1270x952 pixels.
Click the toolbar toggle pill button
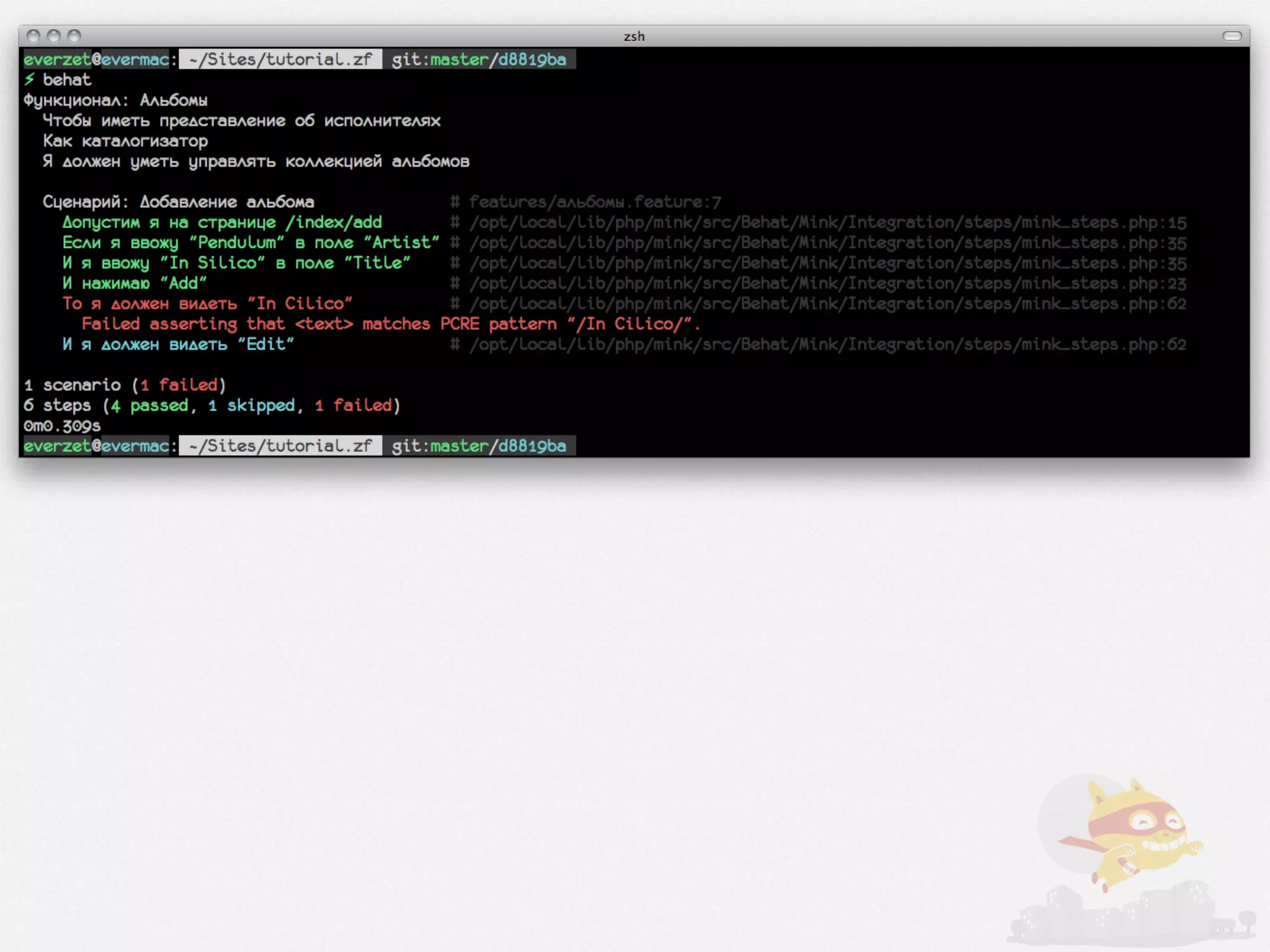click(x=1232, y=36)
